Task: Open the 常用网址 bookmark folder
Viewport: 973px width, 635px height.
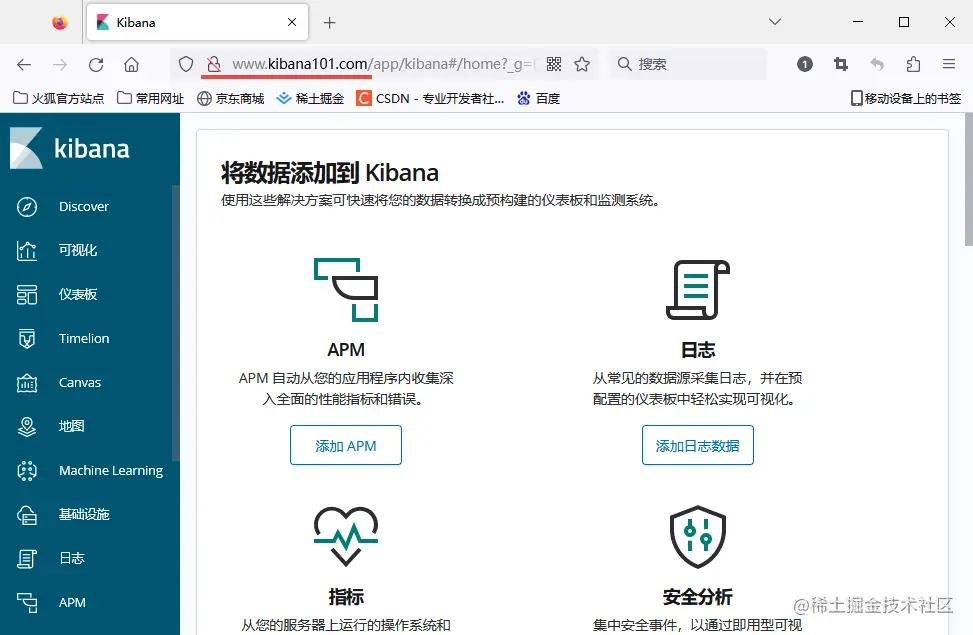Action: (x=151, y=99)
